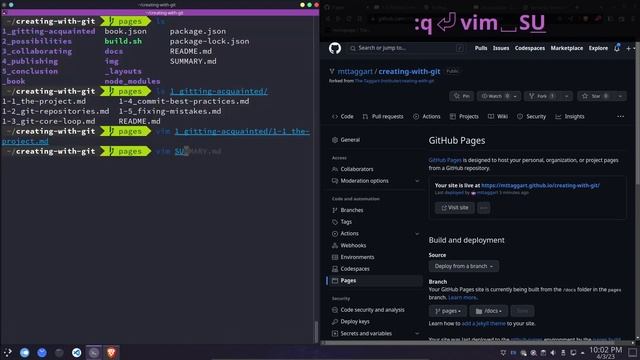
Task: Switch to the Code tab
Action: point(342,117)
